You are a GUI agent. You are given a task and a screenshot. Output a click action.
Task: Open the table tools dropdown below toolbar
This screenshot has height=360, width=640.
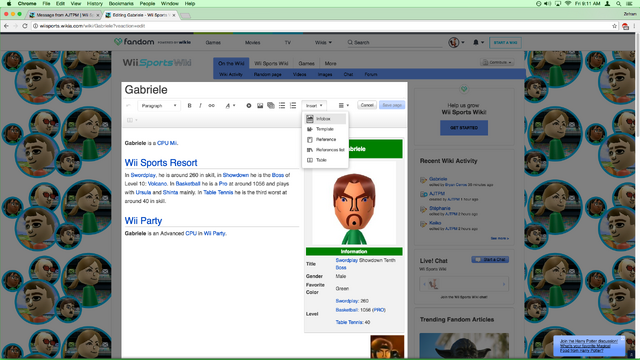click(132, 120)
